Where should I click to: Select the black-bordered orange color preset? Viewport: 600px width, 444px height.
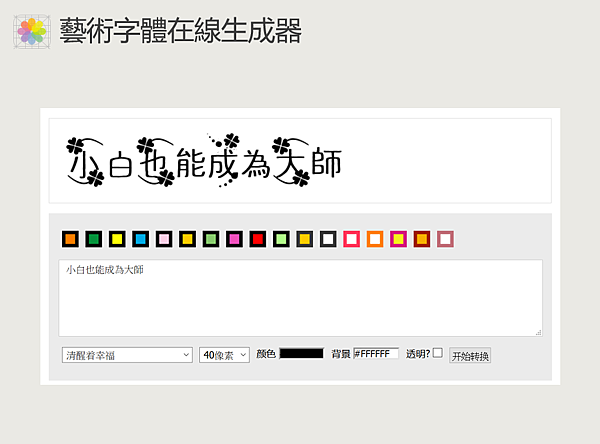(70, 239)
